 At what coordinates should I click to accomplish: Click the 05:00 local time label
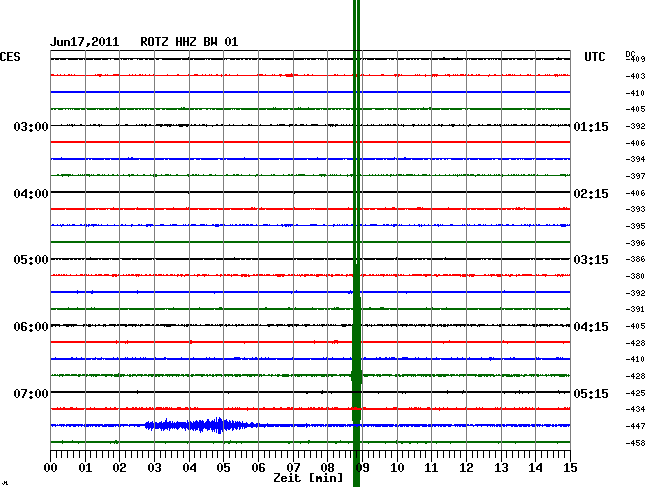coord(31,260)
